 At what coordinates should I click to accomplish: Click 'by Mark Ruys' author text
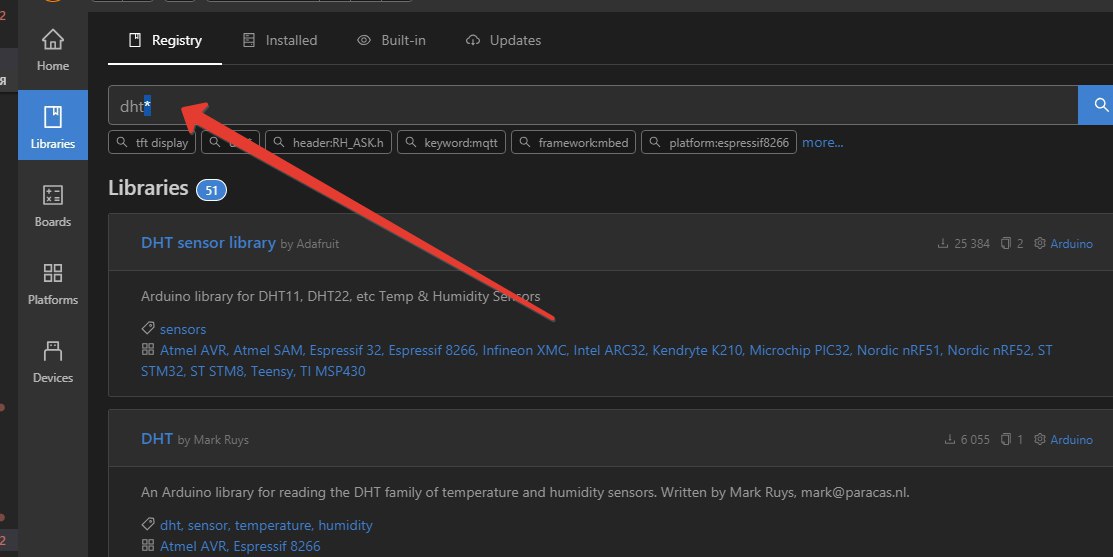(213, 440)
